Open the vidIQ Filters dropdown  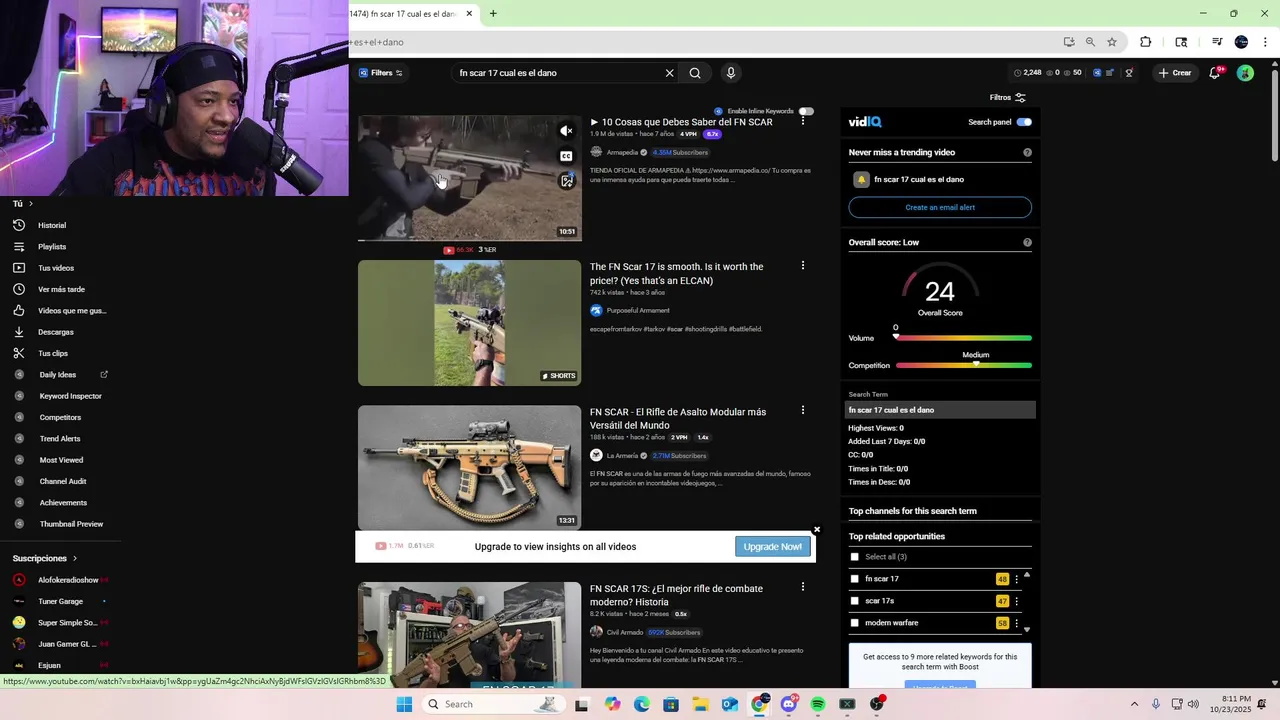tap(381, 73)
